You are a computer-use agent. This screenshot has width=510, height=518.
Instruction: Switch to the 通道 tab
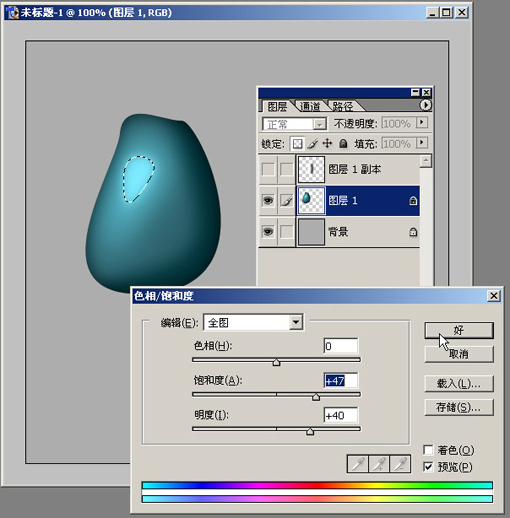click(310, 107)
